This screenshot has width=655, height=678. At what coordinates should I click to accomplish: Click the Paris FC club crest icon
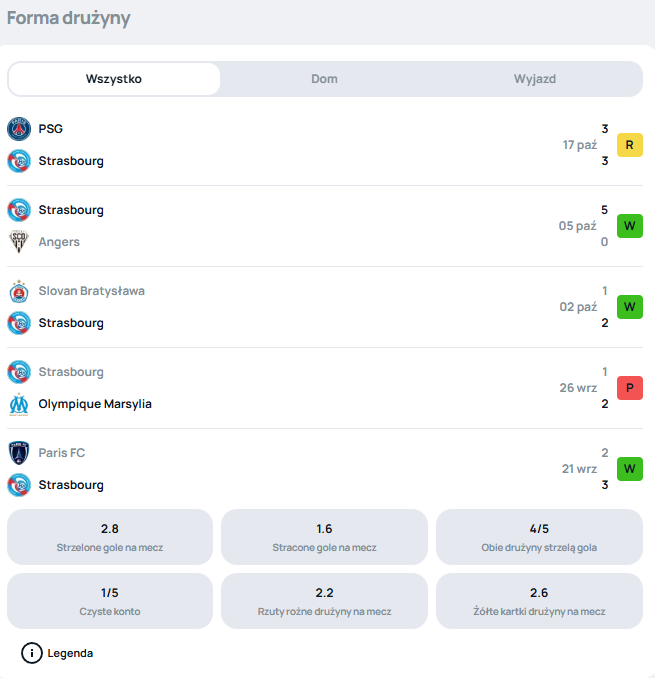coord(19,453)
